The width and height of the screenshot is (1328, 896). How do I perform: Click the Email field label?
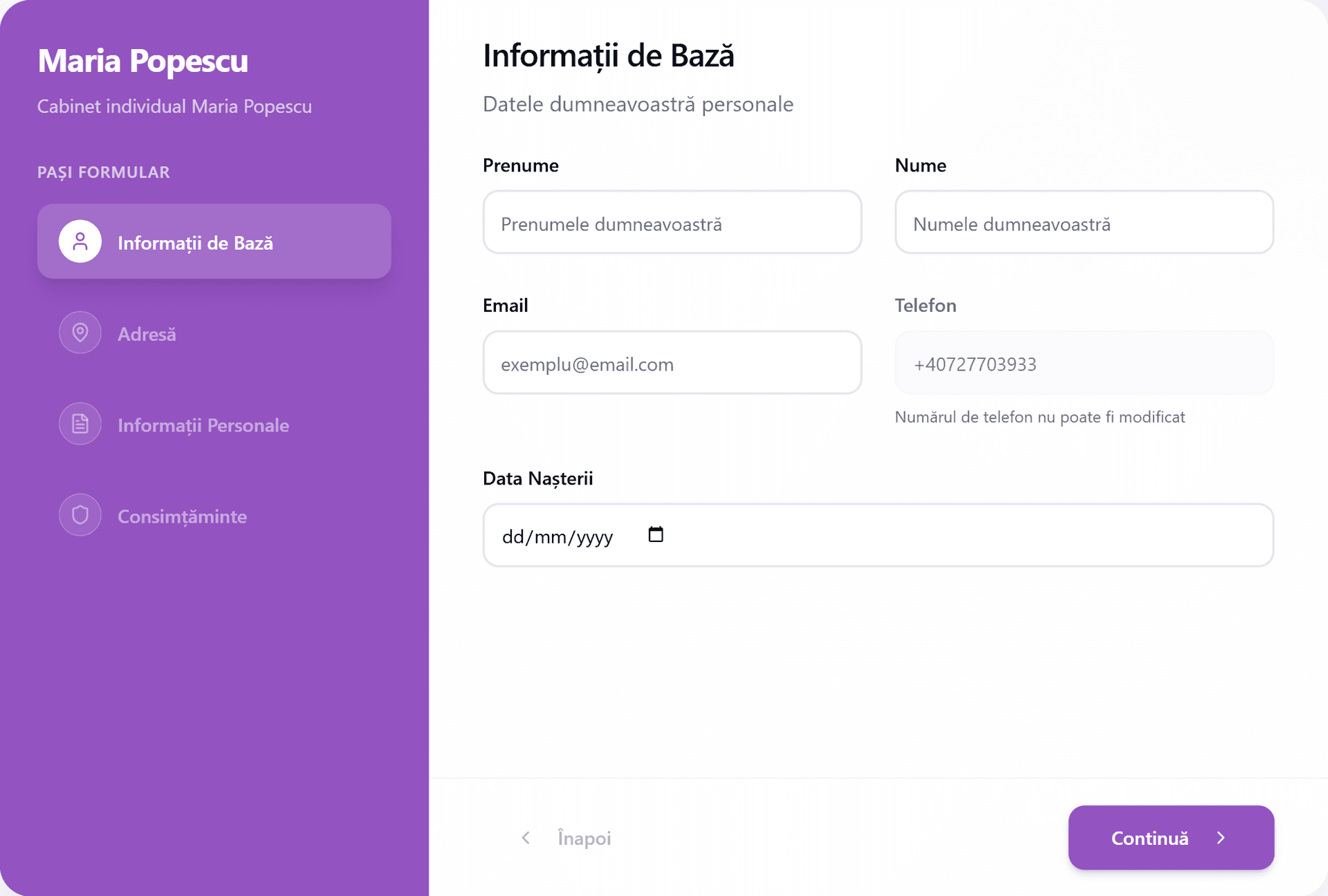coord(506,306)
